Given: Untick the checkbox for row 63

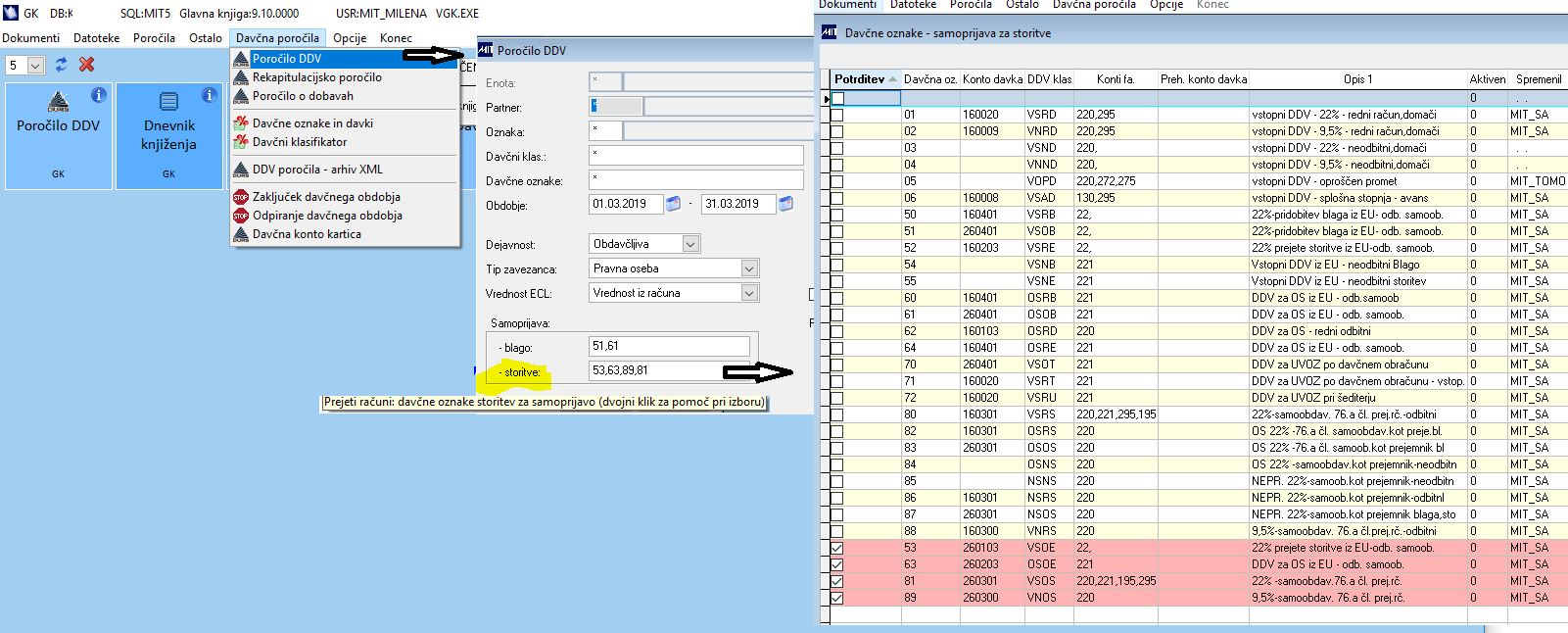Looking at the screenshot, I should tap(837, 564).
